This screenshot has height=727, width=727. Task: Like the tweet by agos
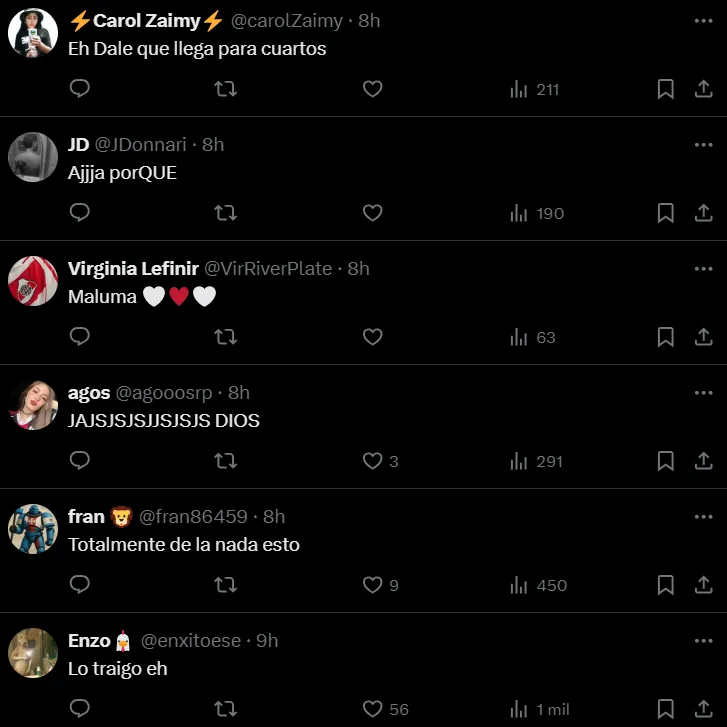tap(372, 461)
